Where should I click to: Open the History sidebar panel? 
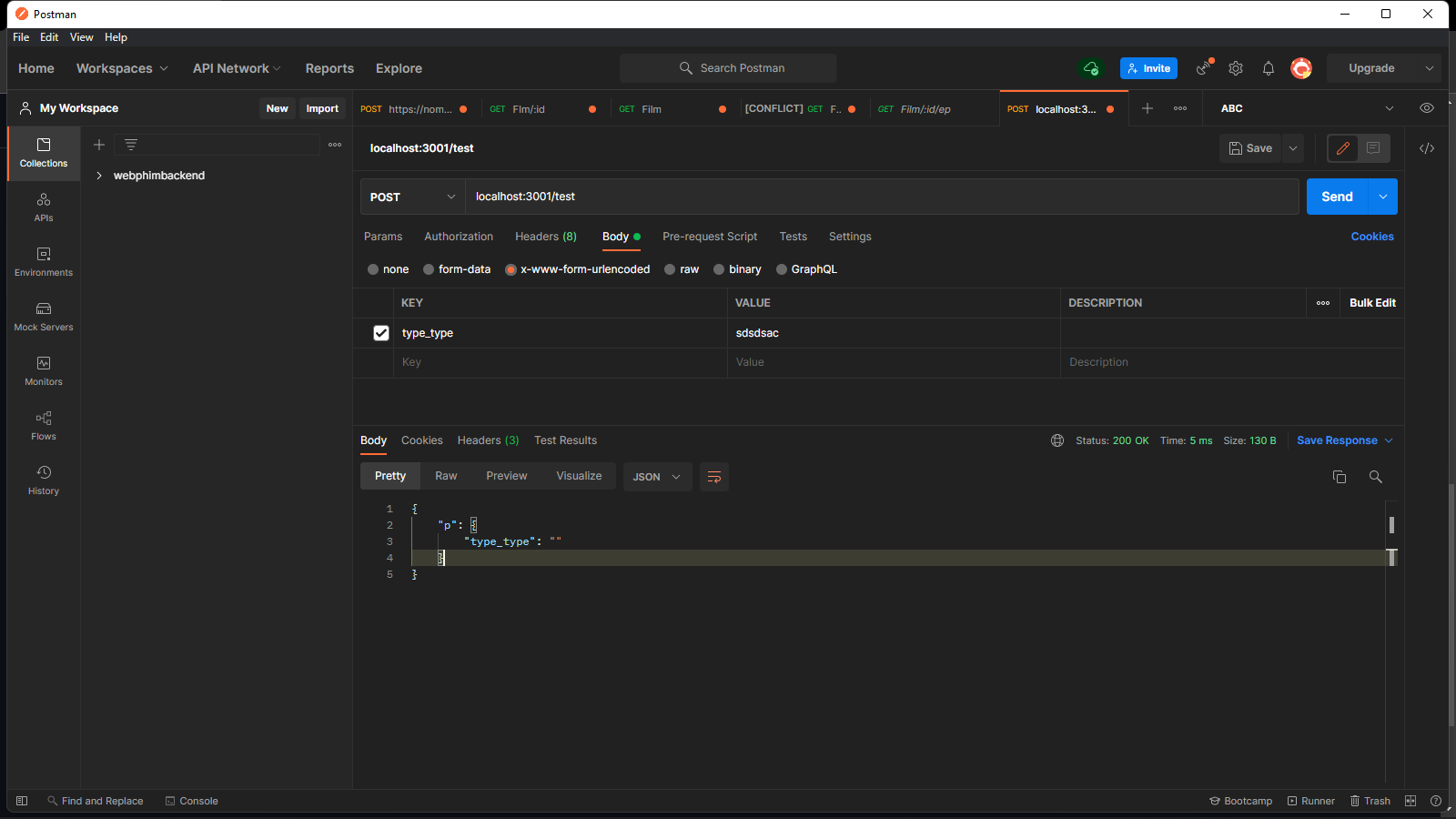(43, 479)
